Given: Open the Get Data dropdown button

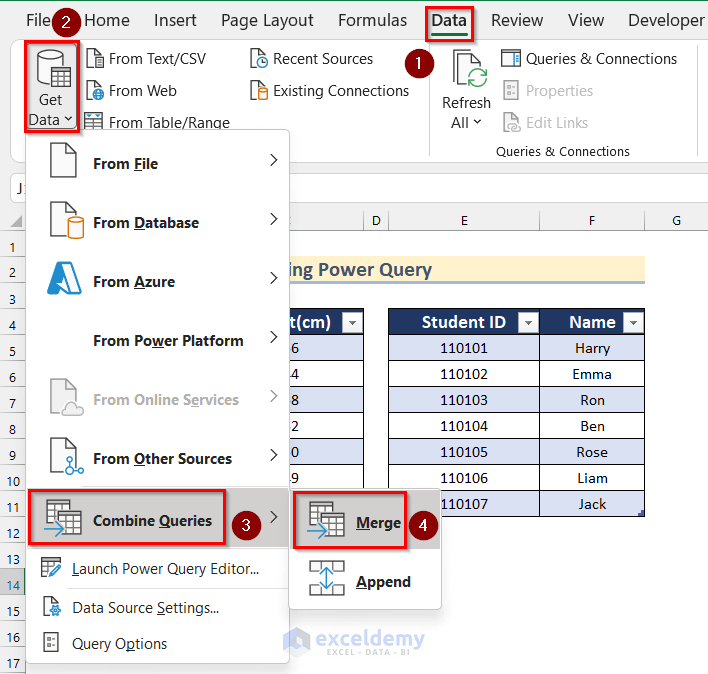Looking at the screenshot, I should (52, 87).
